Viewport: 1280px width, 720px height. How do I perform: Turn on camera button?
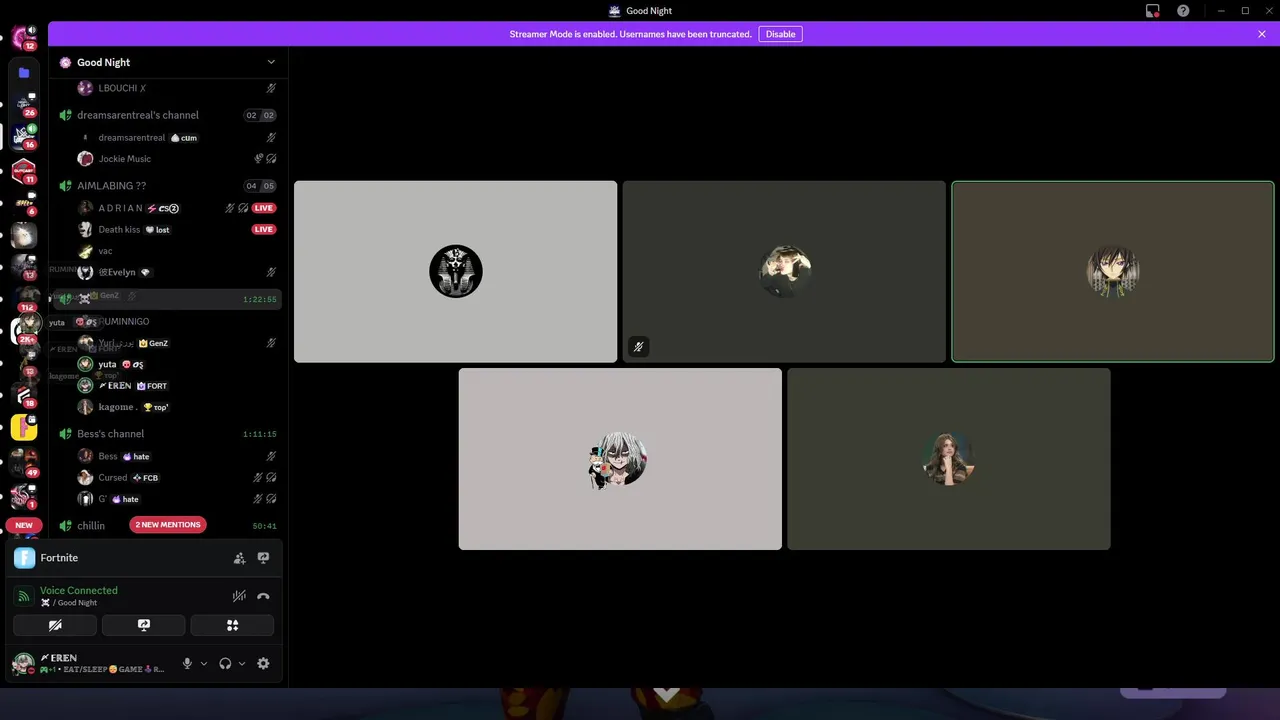tap(55, 625)
